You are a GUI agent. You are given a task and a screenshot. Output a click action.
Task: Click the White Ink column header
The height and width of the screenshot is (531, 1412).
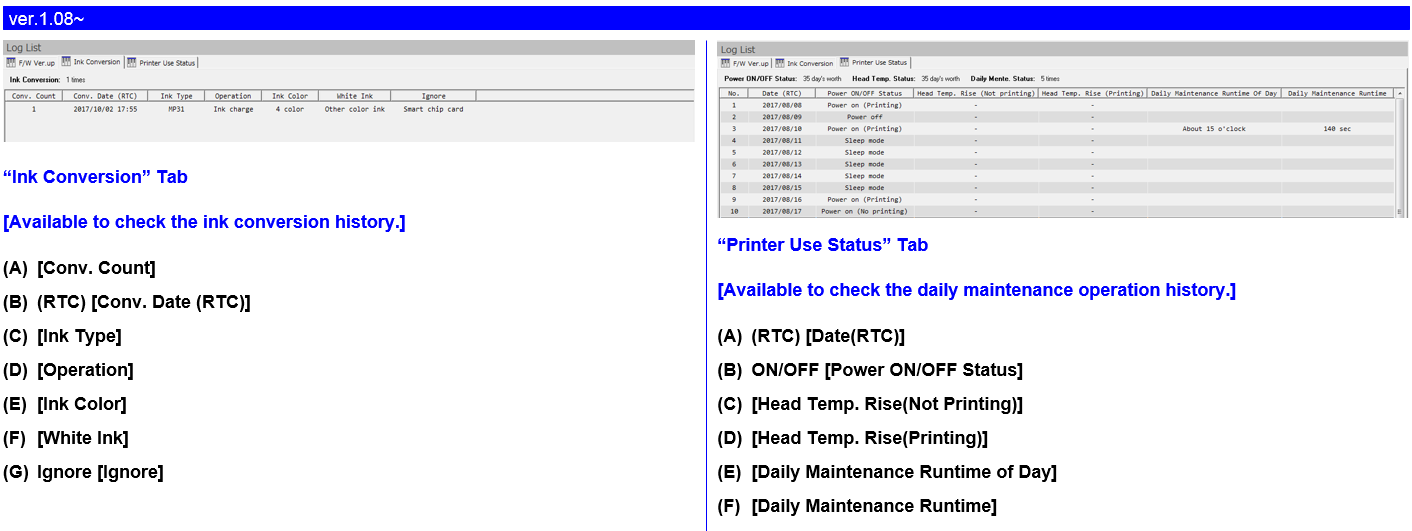(x=354, y=96)
